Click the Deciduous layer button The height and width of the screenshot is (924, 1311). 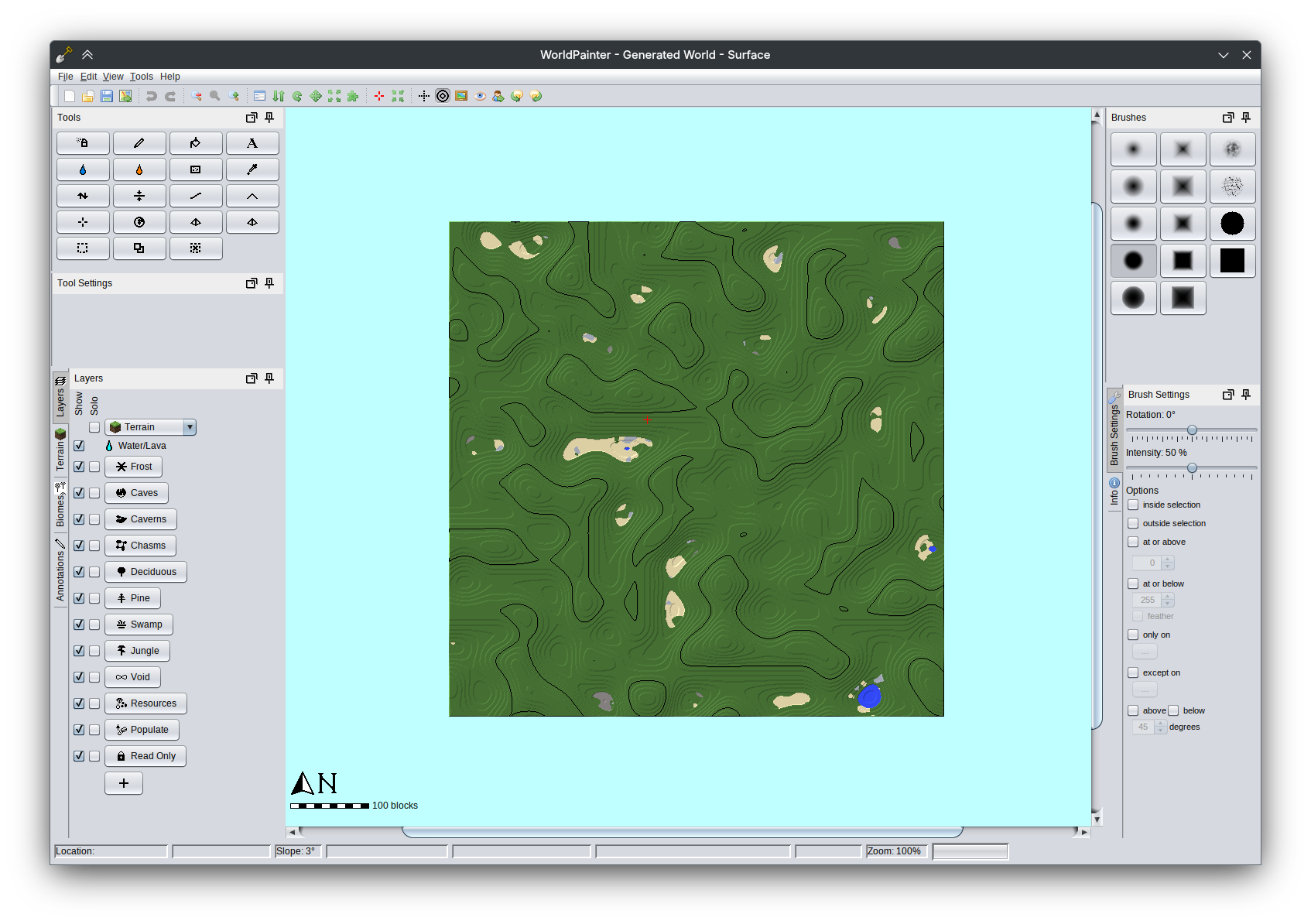click(x=145, y=572)
